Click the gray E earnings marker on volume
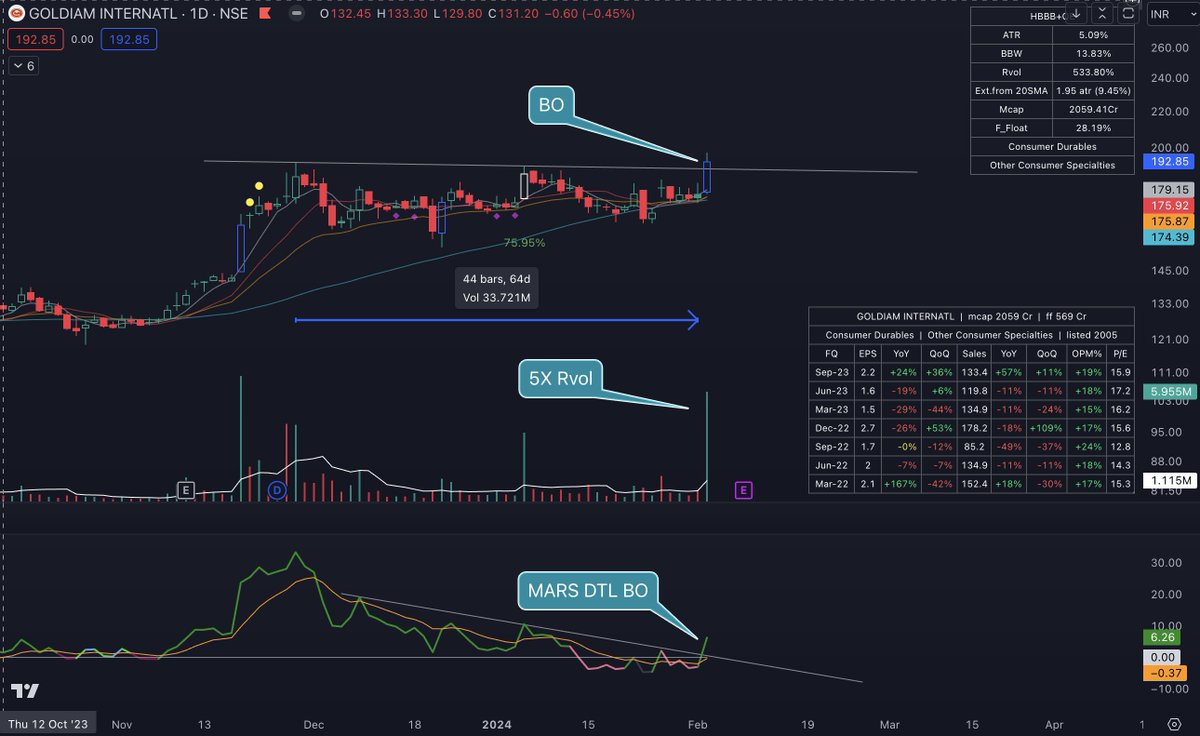 pos(185,489)
